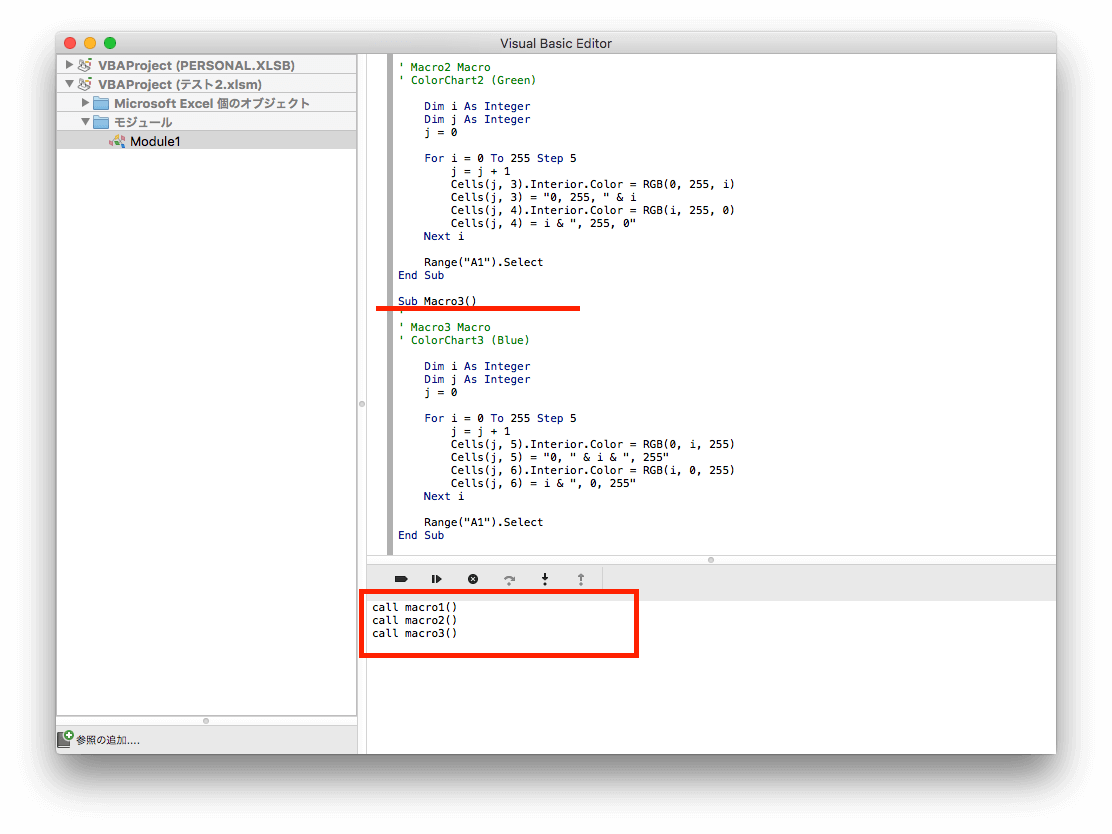Click the 'Sub Macro3()' code line
The image size is (1112, 834).
pyautogui.click(x=437, y=301)
